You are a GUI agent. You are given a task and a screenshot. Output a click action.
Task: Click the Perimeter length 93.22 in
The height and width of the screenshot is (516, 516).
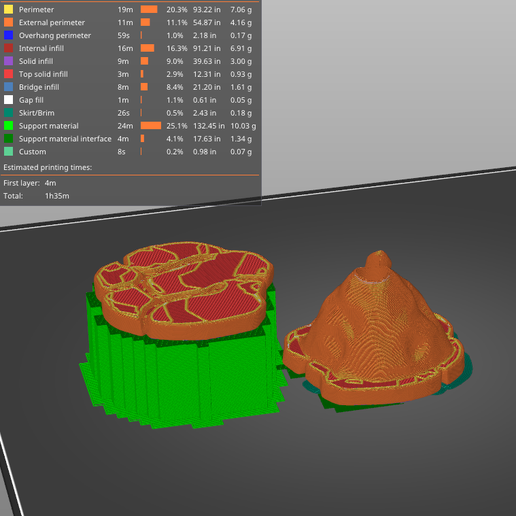click(x=207, y=10)
